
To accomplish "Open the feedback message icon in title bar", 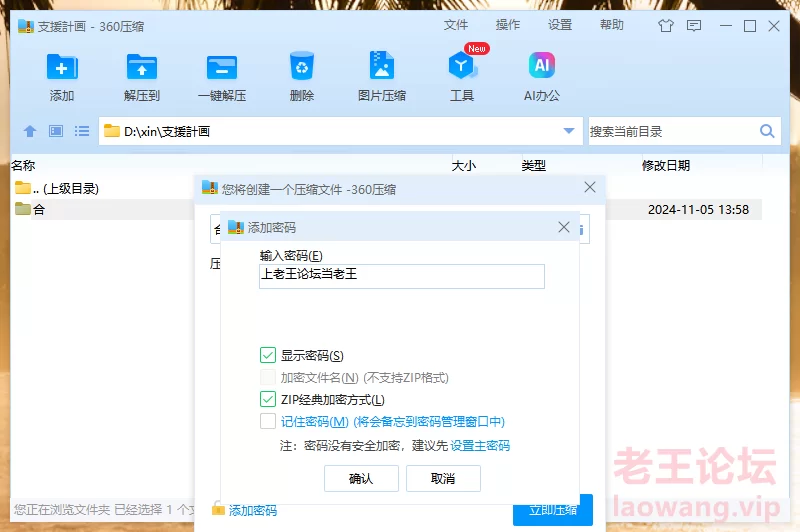I will tap(694, 26).
